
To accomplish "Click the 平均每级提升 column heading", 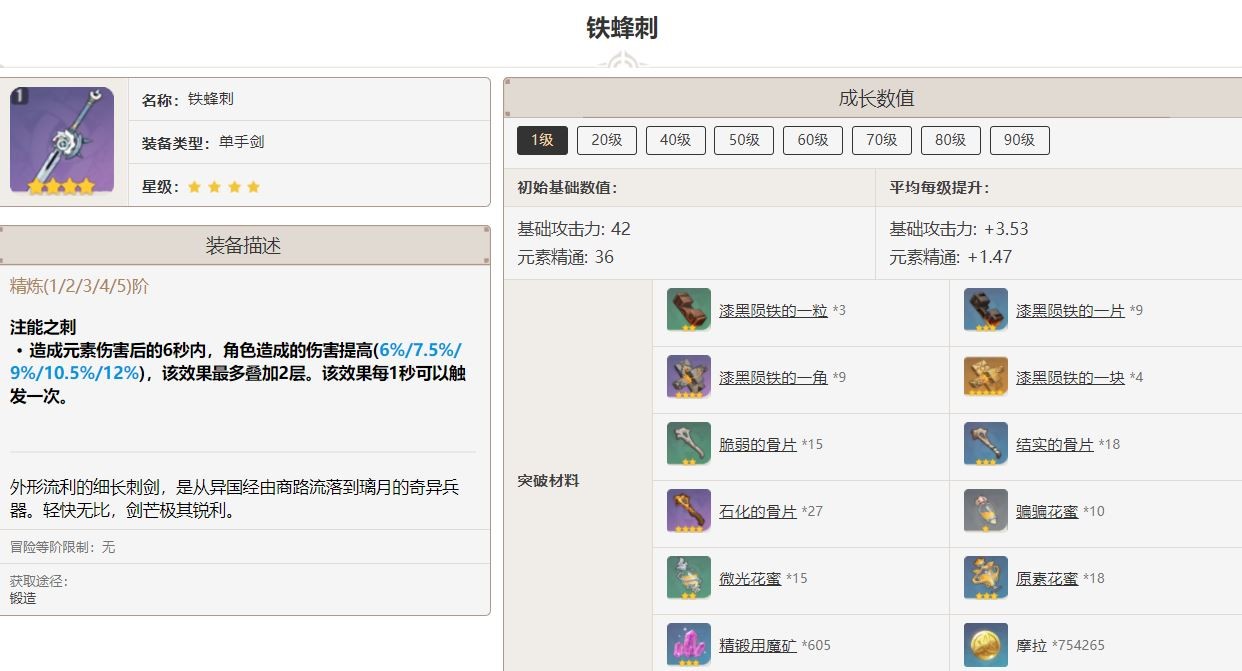I will (939, 188).
